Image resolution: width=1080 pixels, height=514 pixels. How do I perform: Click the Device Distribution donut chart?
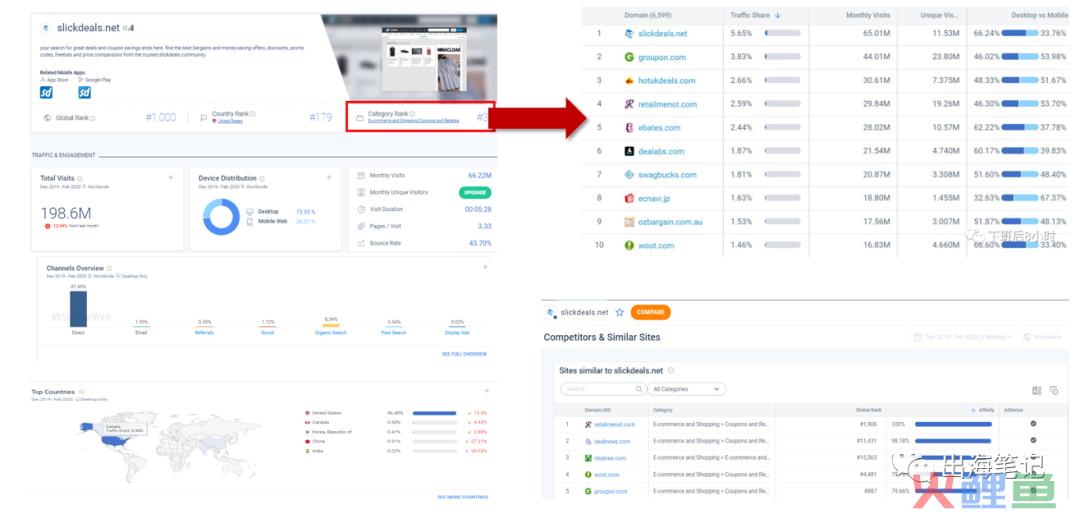(x=221, y=216)
